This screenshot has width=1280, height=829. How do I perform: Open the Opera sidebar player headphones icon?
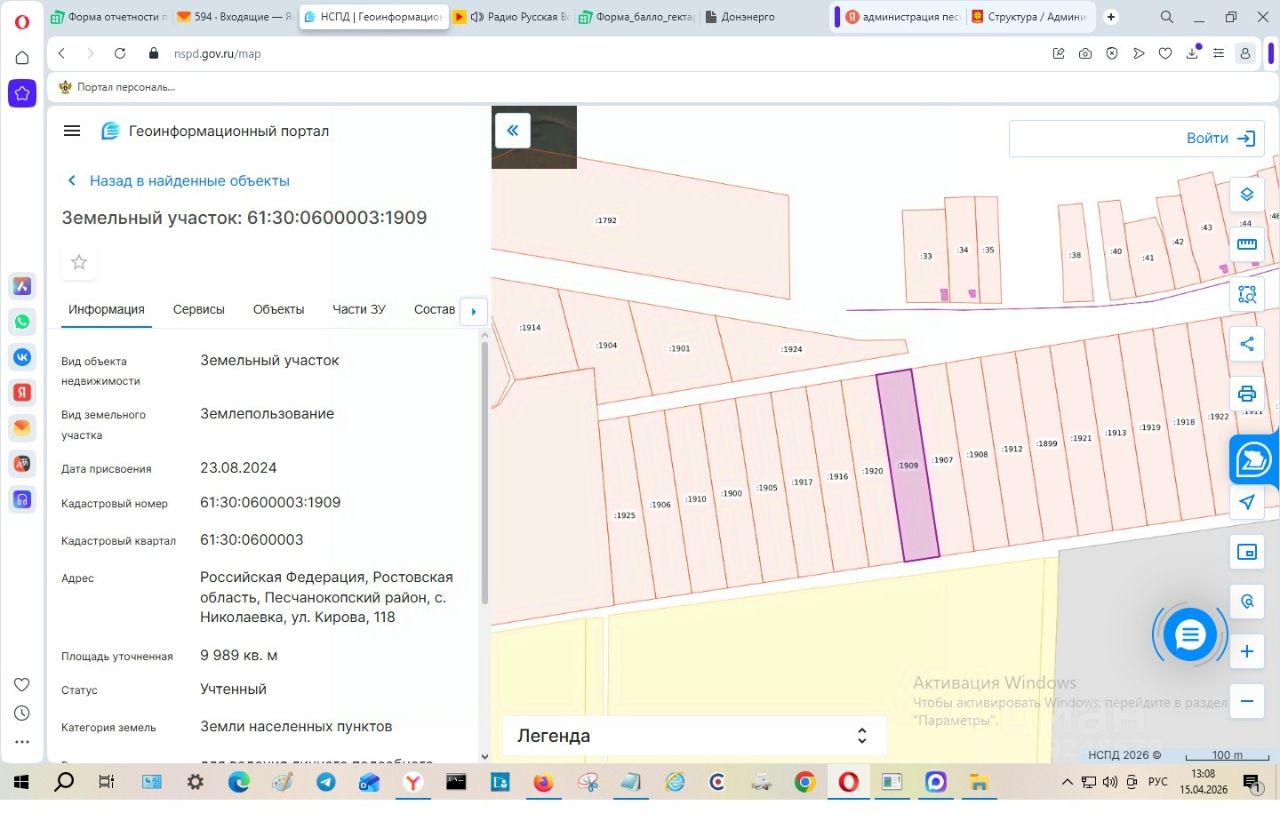[x=22, y=499]
